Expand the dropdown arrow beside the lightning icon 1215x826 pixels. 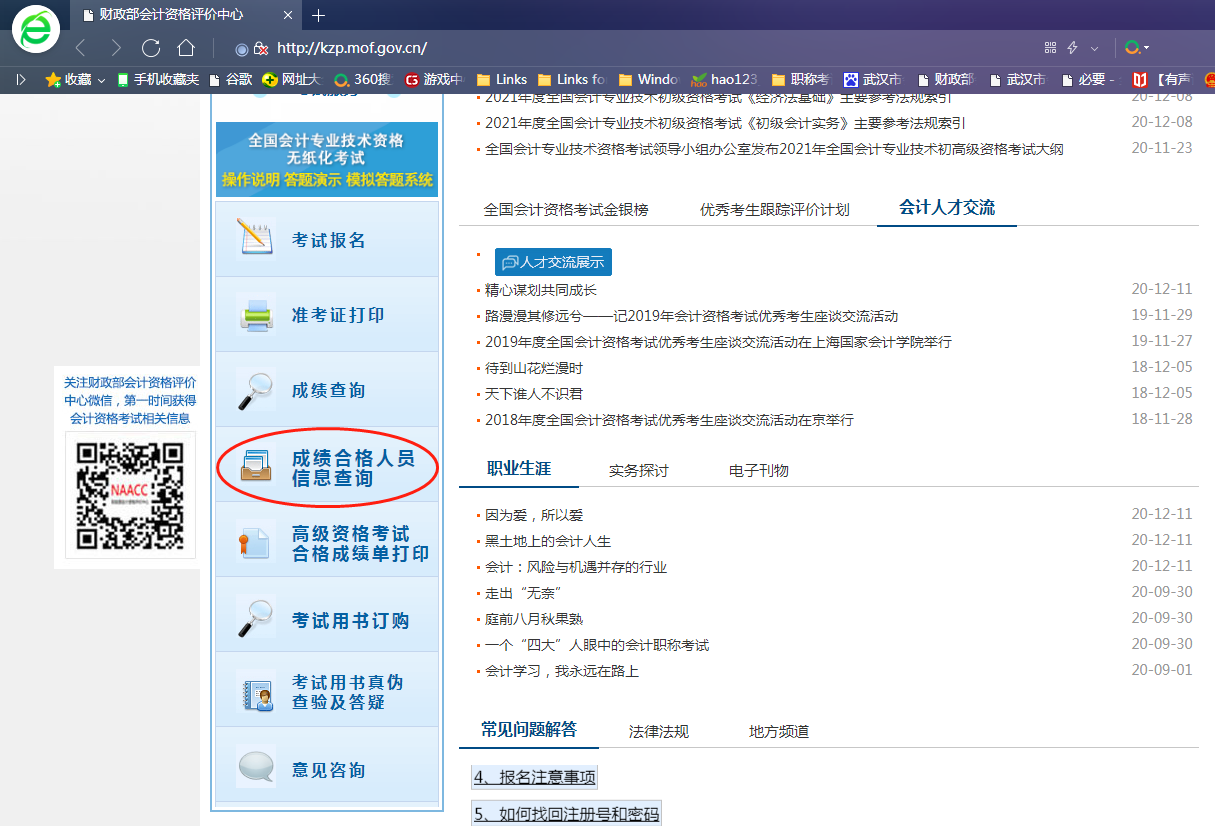point(1094,48)
